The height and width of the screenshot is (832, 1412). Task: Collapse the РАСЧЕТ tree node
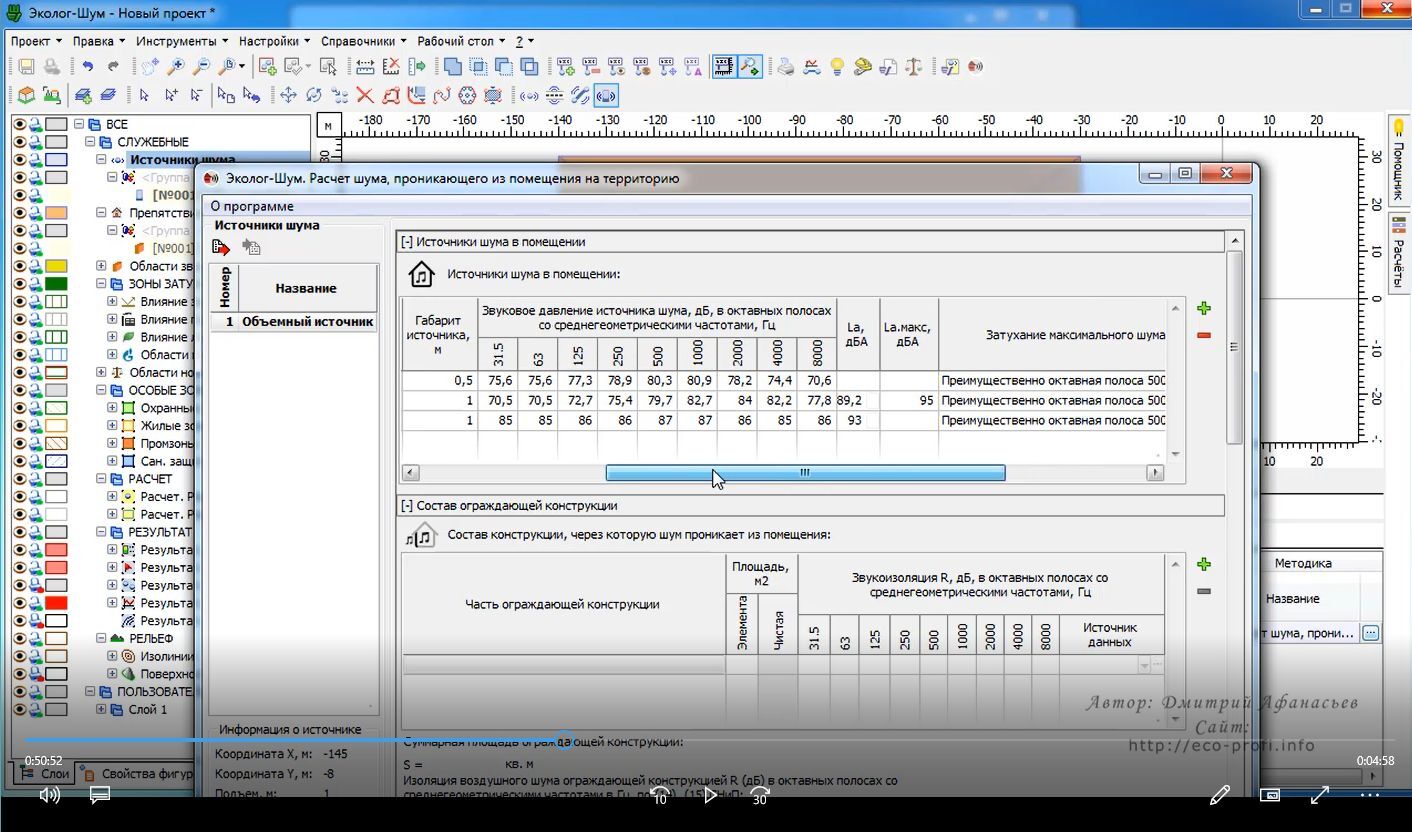tap(101, 479)
